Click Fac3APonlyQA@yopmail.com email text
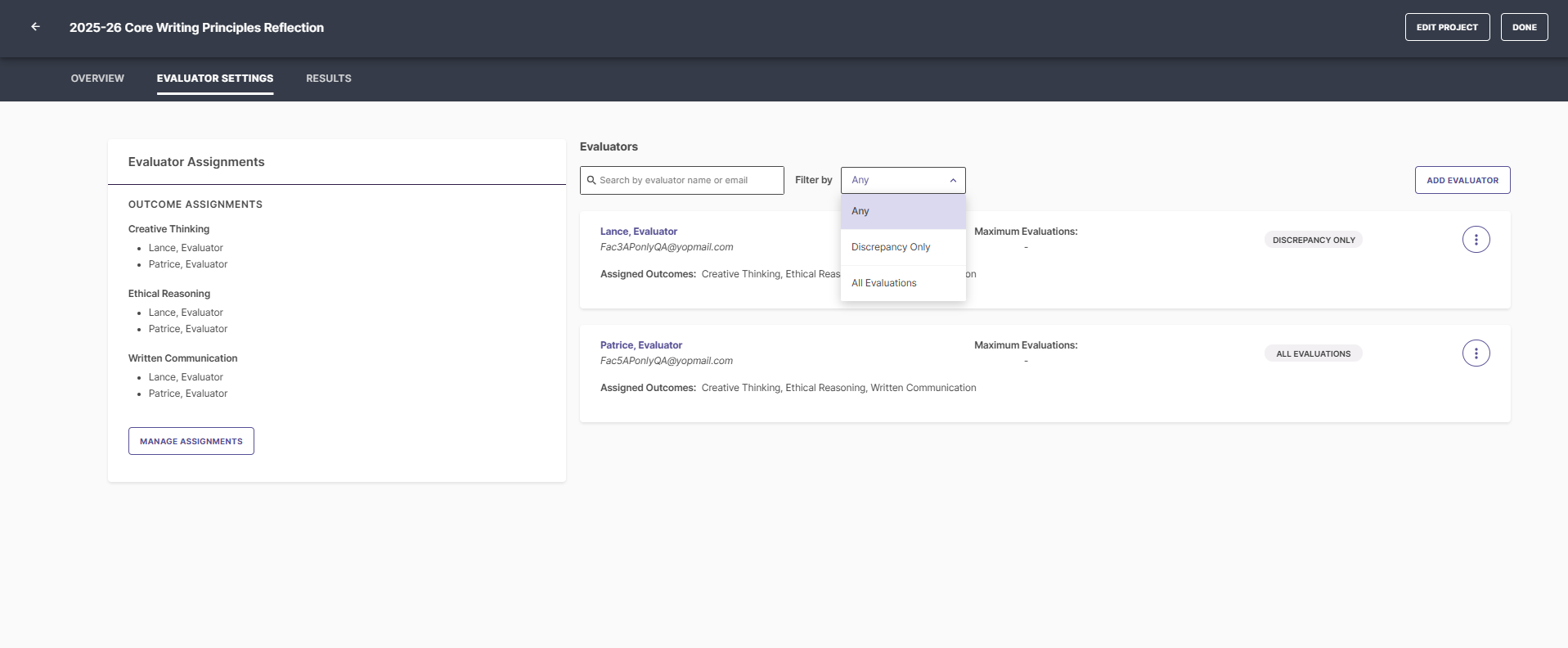Screen dimensions: 1568x648 667,247
